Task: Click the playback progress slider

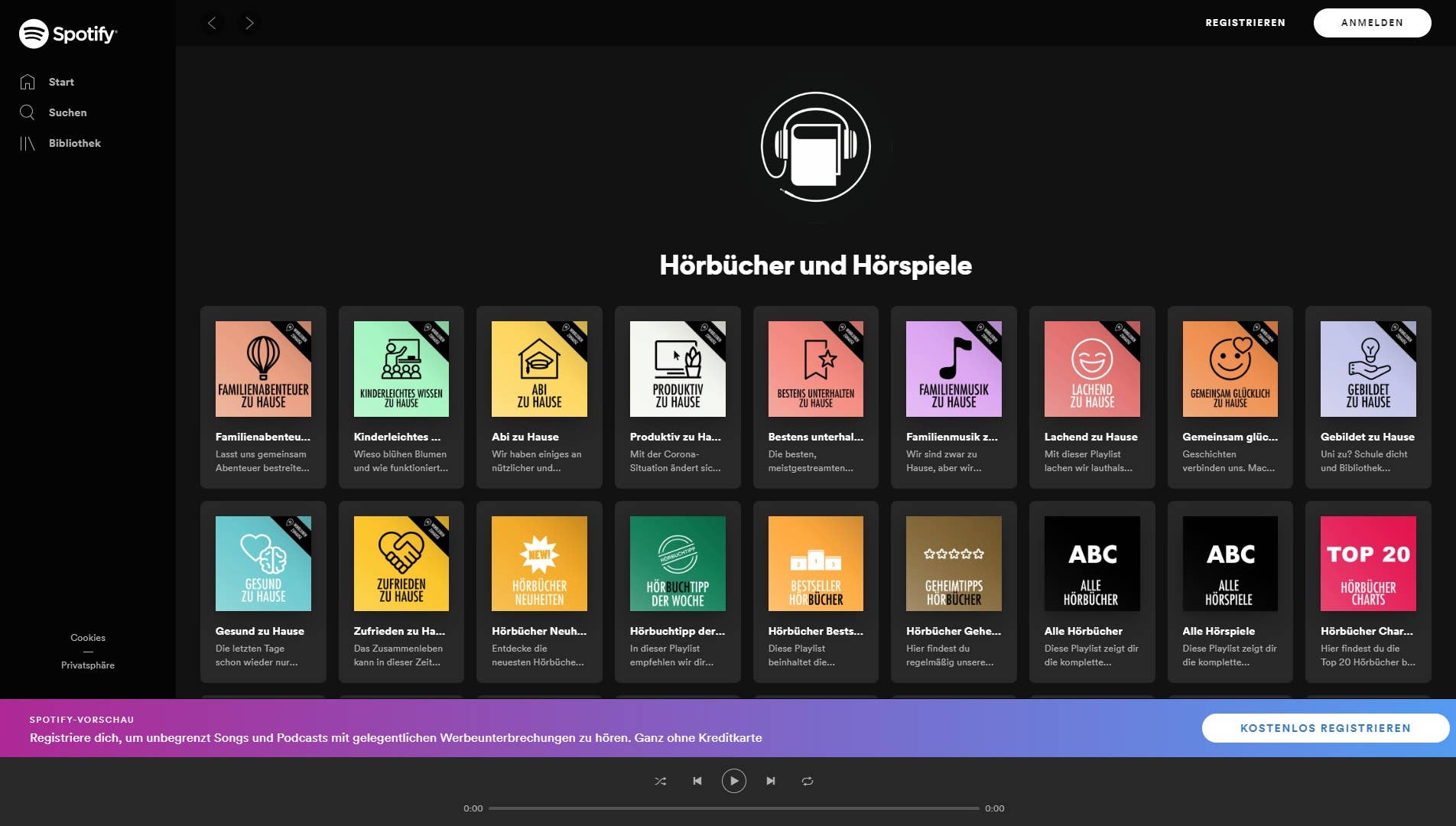Action: pyautogui.click(x=733, y=808)
